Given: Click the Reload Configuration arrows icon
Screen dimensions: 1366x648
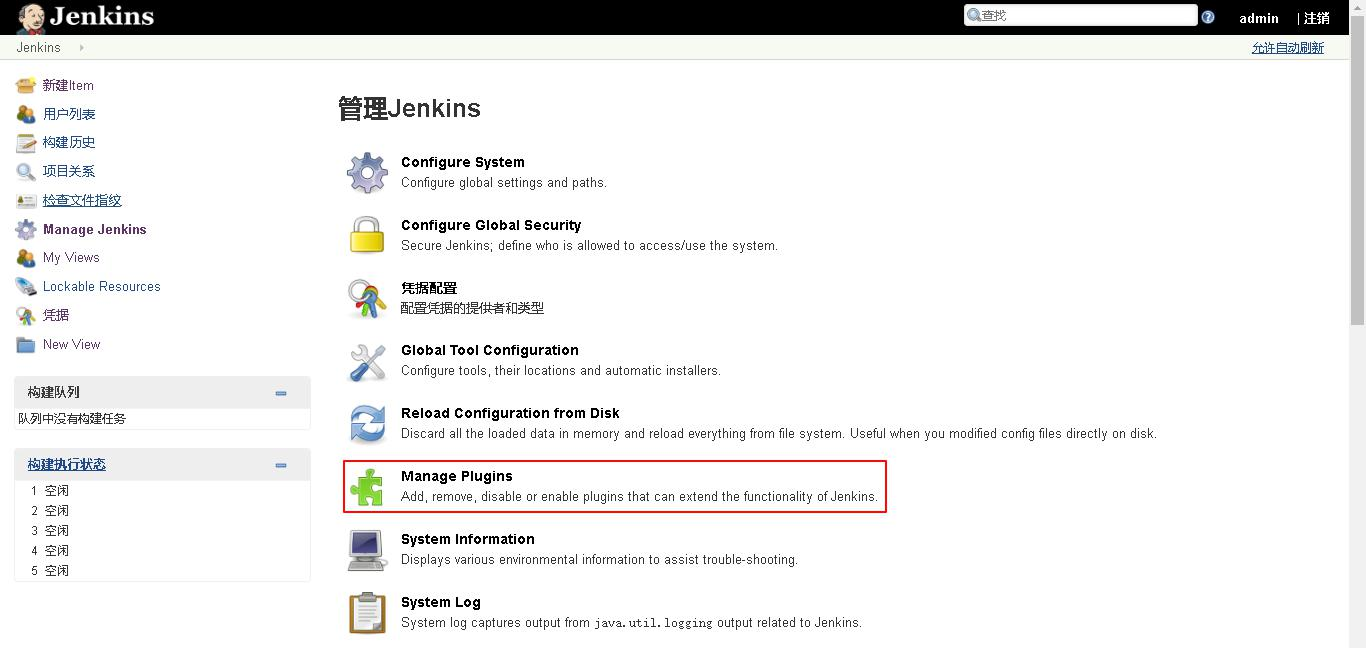Looking at the screenshot, I should [x=367, y=423].
